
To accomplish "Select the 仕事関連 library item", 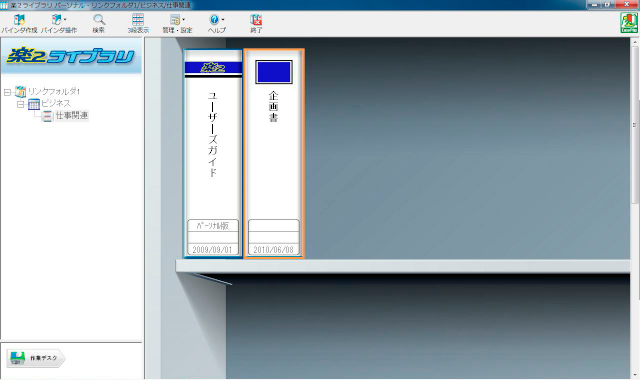I will (71, 116).
